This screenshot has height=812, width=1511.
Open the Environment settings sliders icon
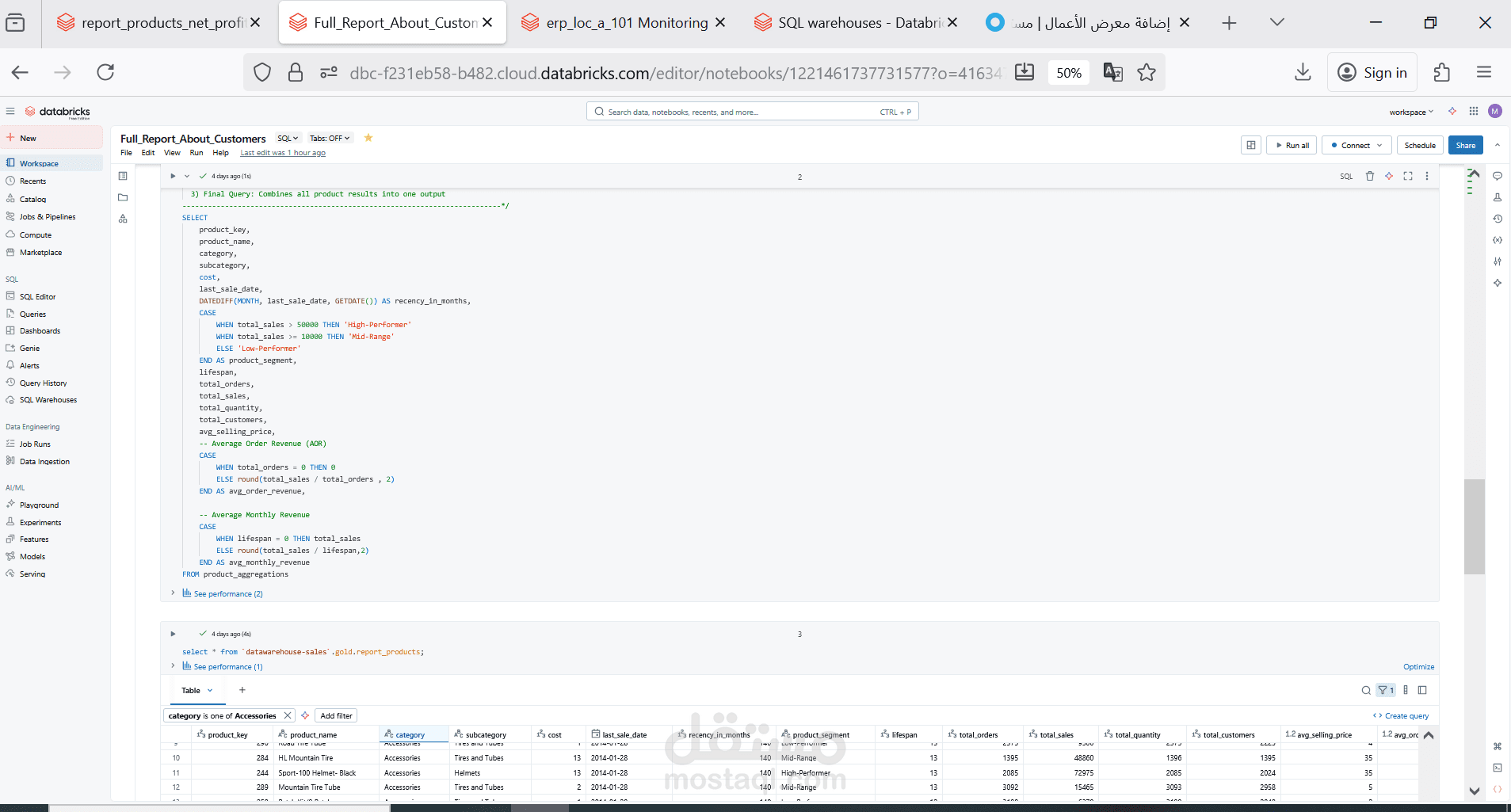(x=1498, y=261)
